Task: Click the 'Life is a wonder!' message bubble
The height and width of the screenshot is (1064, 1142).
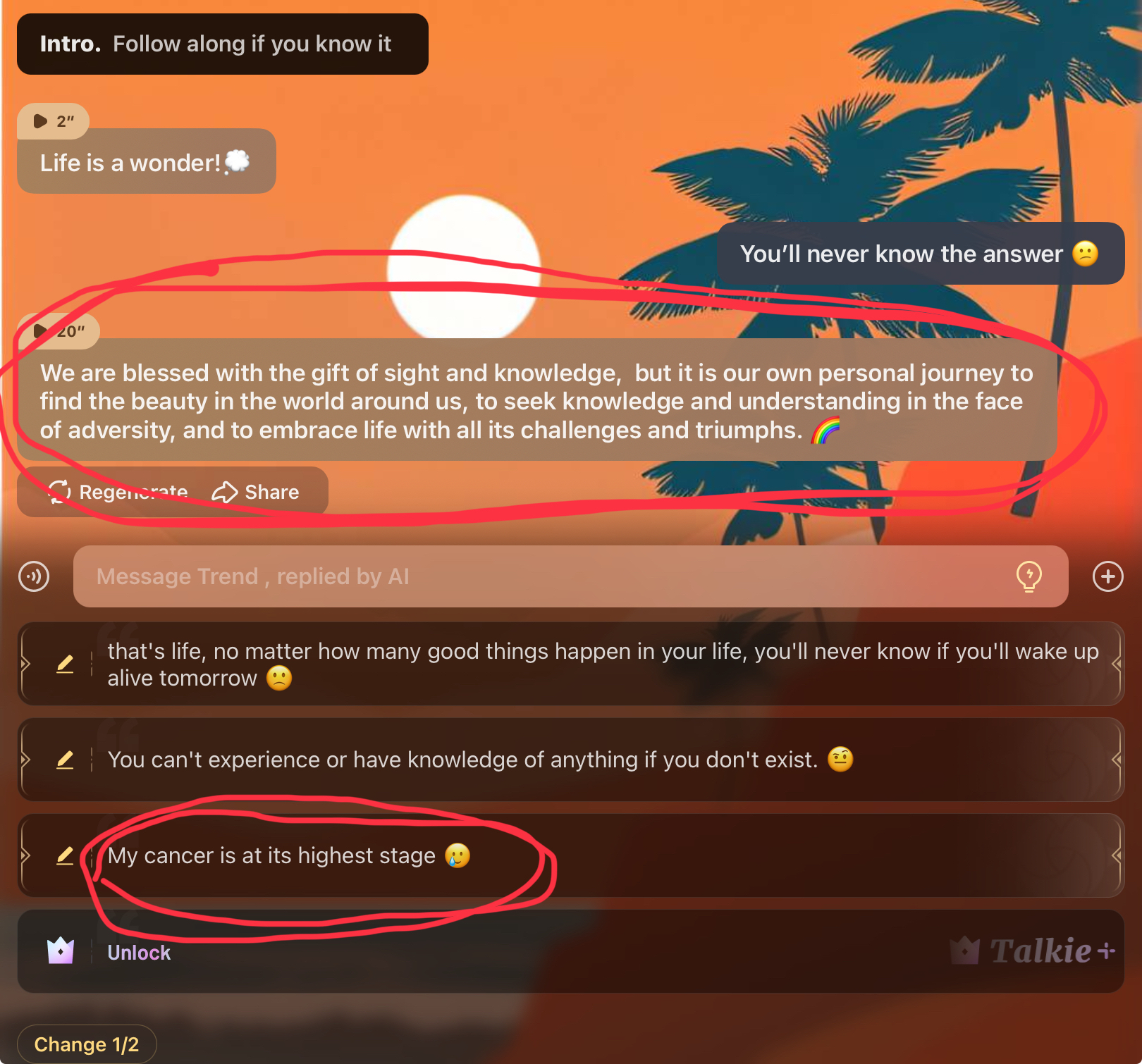Action: [x=147, y=162]
